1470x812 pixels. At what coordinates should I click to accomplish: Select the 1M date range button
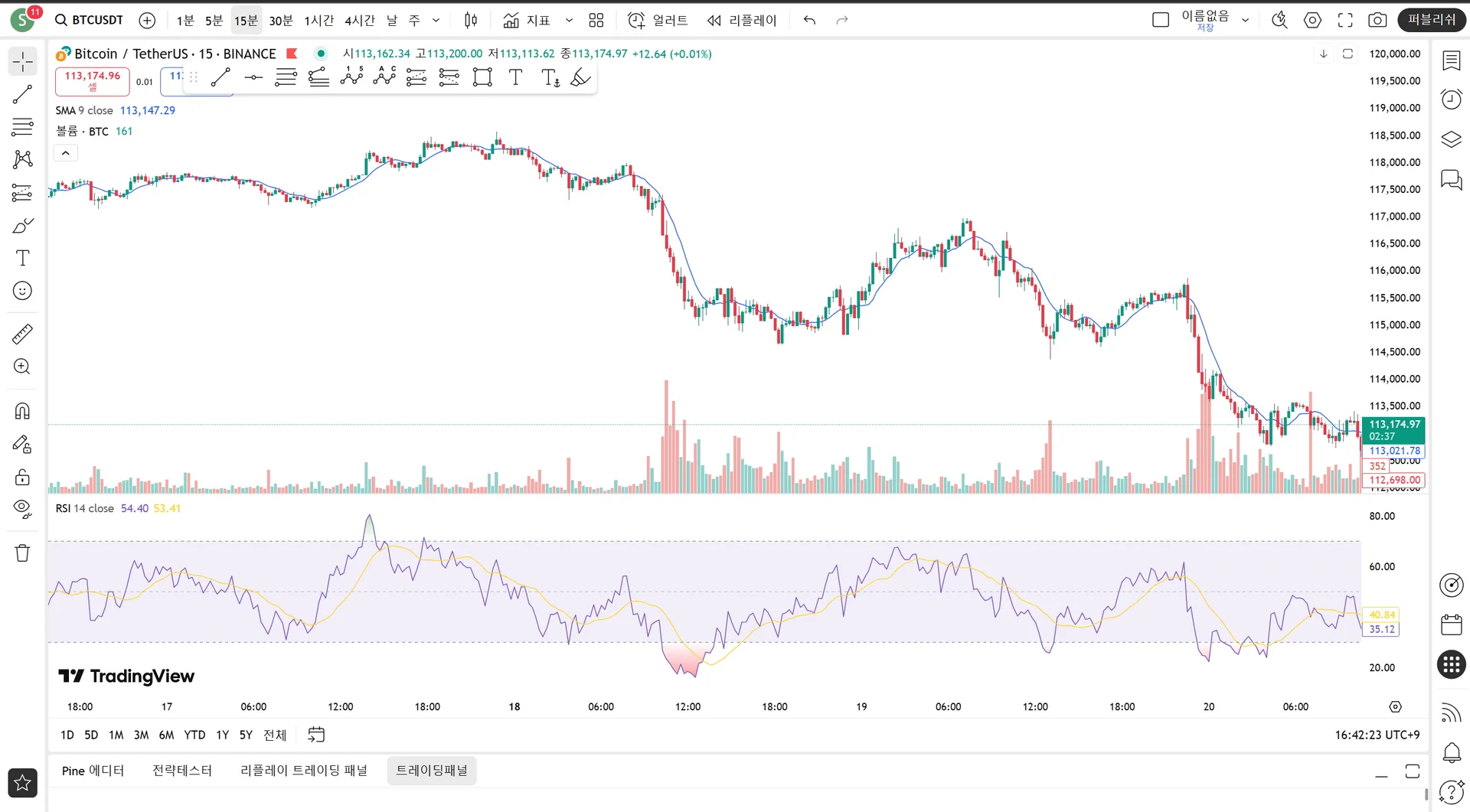pyautogui.click(x=116, y=735)
